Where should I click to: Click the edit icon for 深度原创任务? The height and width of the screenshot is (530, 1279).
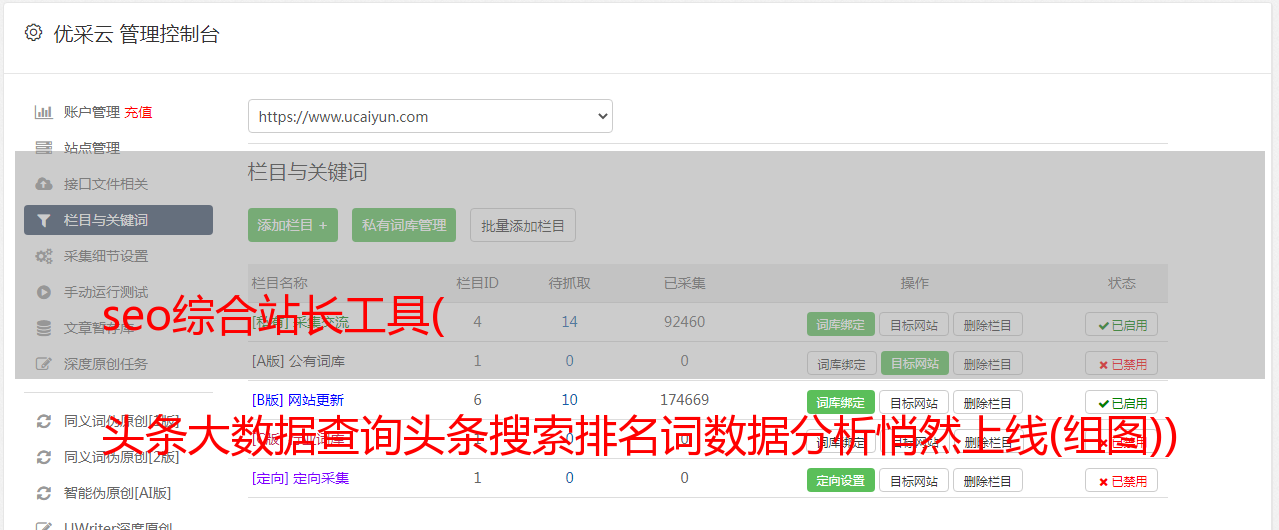[x=43, y=364]
